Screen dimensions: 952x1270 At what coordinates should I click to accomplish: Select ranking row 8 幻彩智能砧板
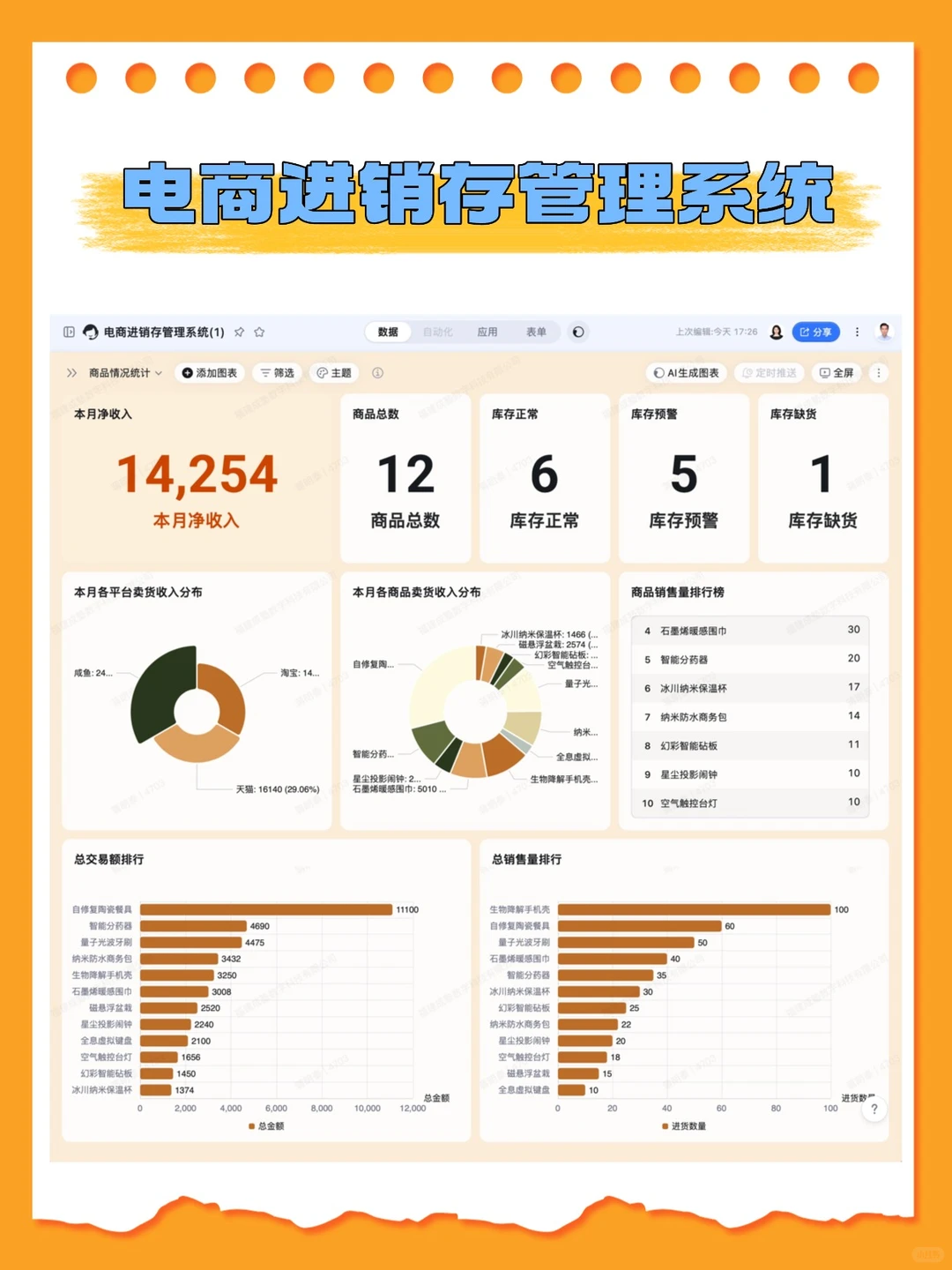coord(751,745)
